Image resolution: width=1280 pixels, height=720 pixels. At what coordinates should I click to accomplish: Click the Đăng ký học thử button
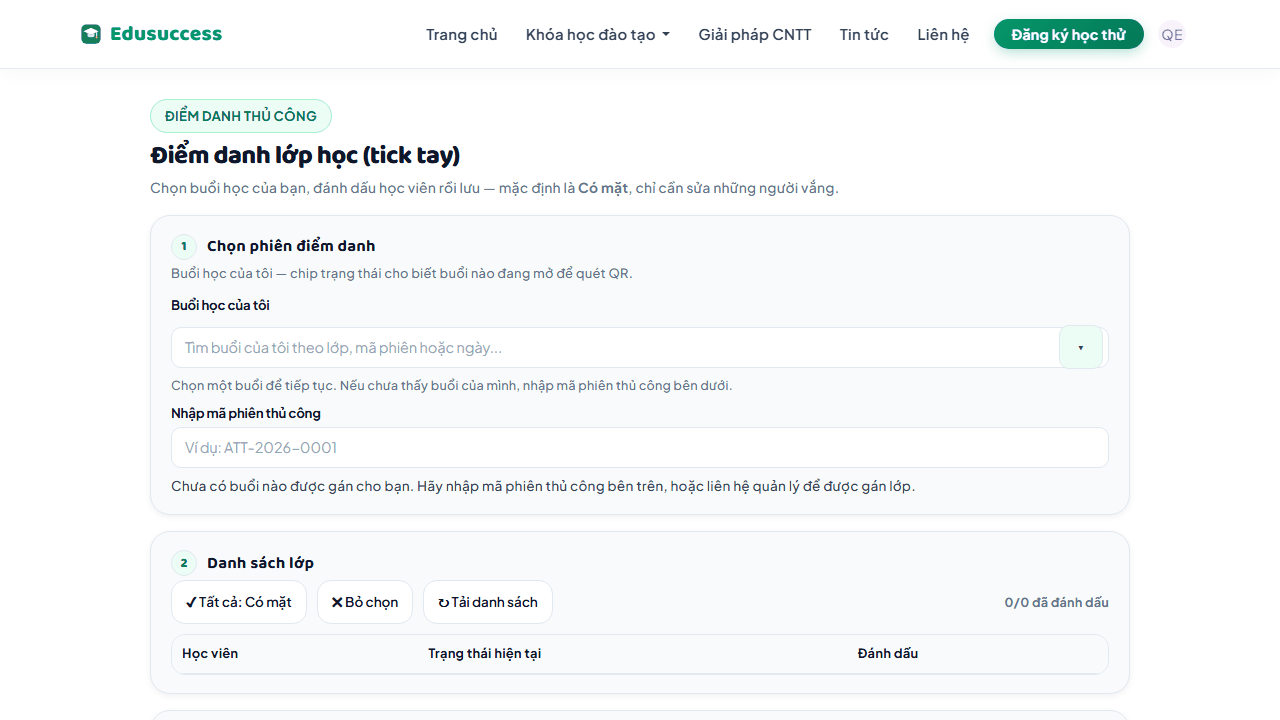pyautogui.click(x=1069, y=34)
